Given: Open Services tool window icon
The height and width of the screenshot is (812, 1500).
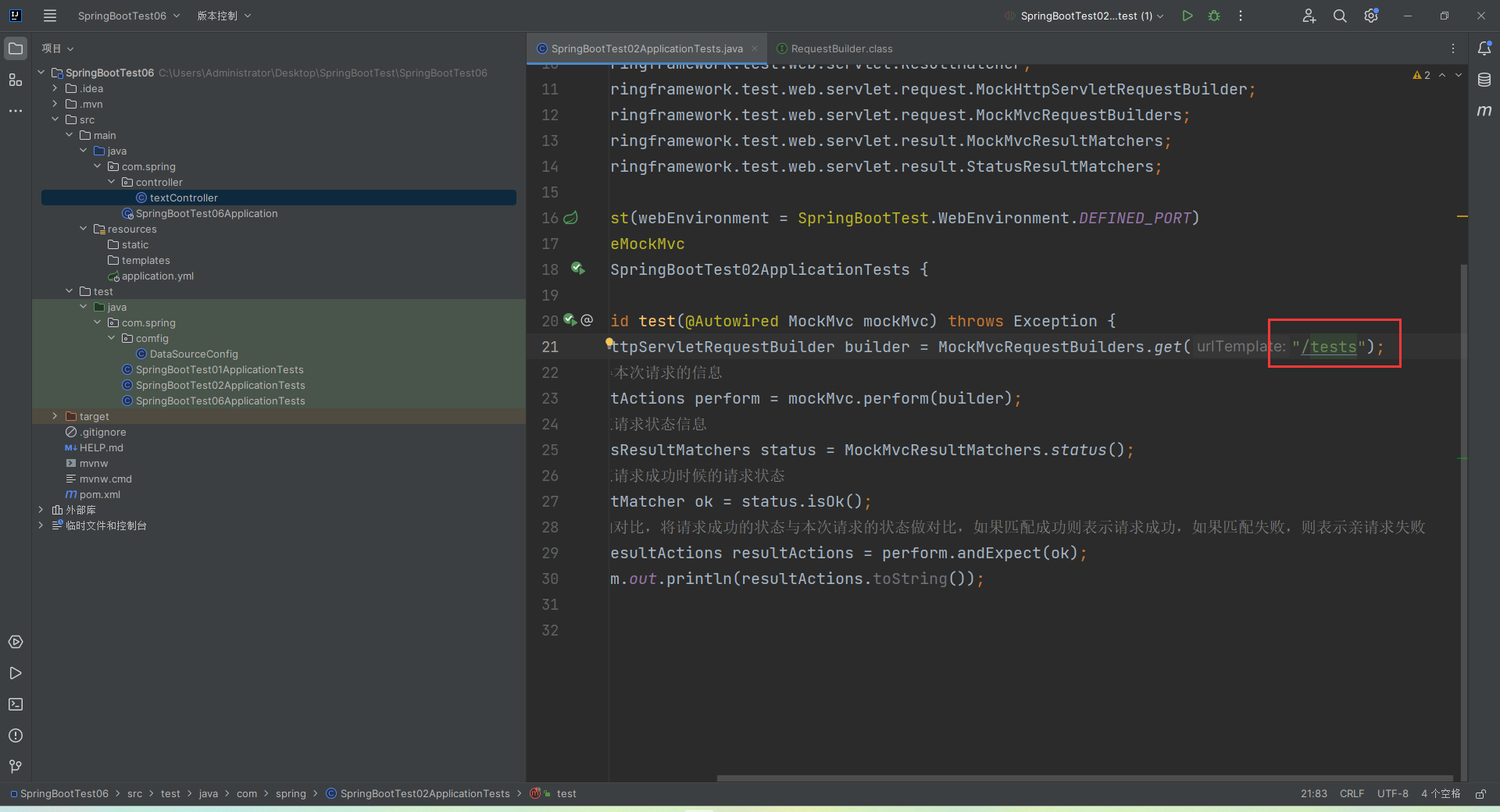Looking at the screenshot, I should pyautogui.click(x=16, y=642).
